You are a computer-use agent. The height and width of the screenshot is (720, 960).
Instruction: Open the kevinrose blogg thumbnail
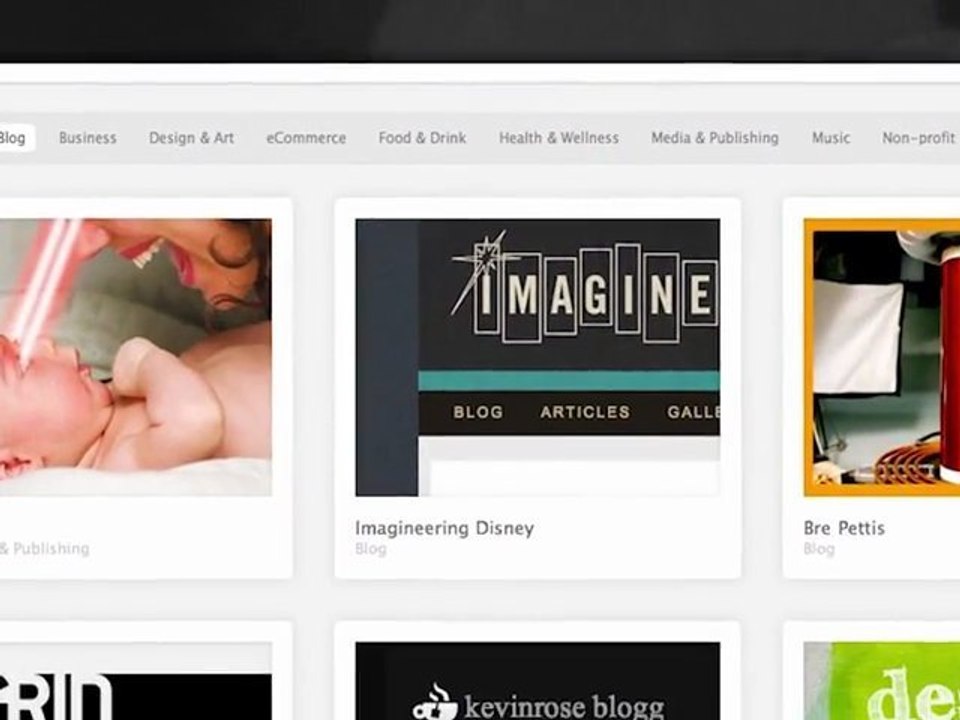tap(538, 681)
